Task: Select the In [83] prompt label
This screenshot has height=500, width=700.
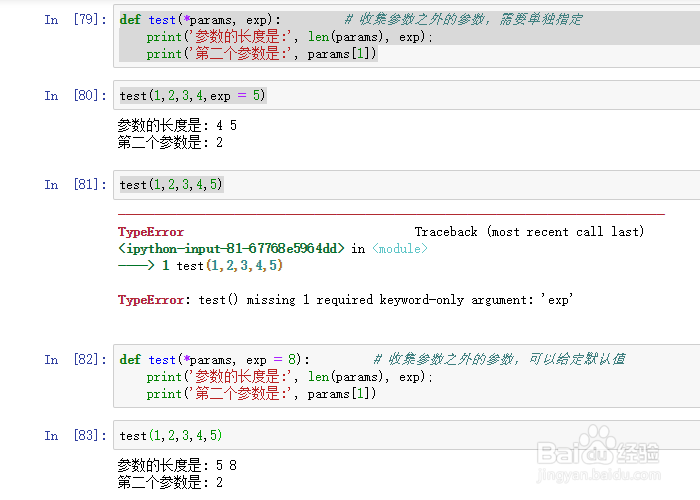Action: point(75,435)
